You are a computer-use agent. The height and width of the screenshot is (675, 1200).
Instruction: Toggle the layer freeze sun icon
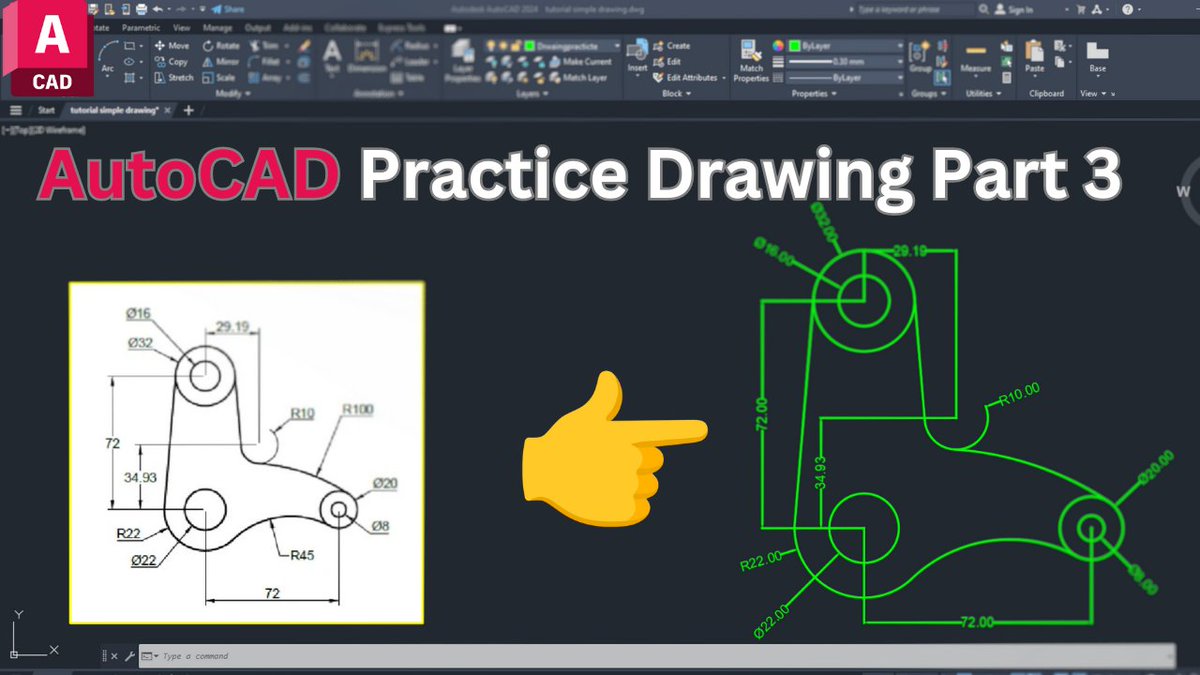503,46
